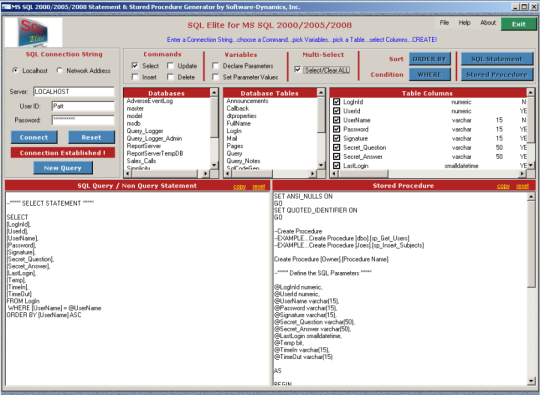Click the Databases list scroll down arrow
This screenshot has height=395, width=540.
point(214,165)
